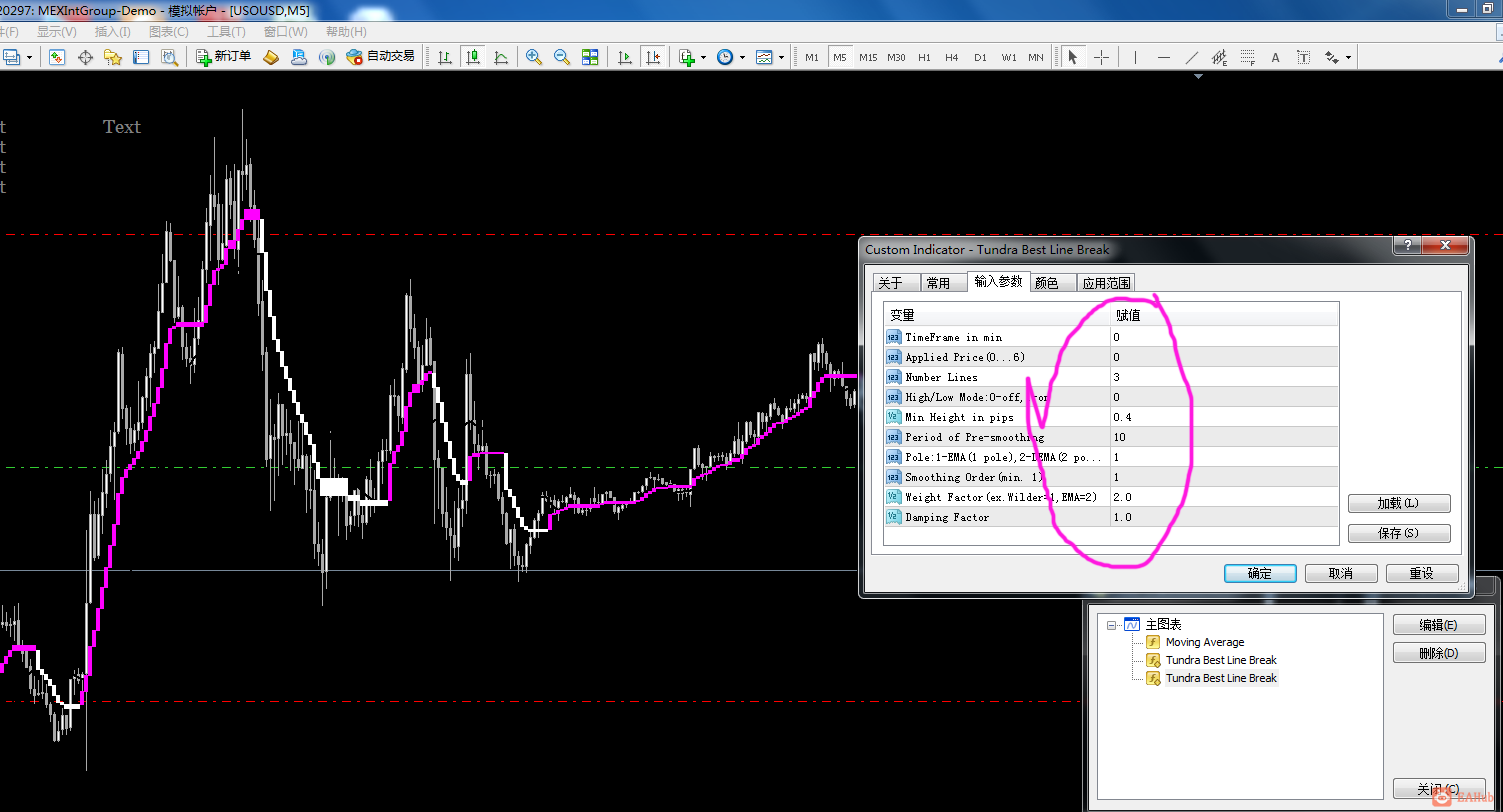Viewport: 1503px width, 812px height.
Task: Click the 自动交易 auto trading button
Action: click(380, 57)
